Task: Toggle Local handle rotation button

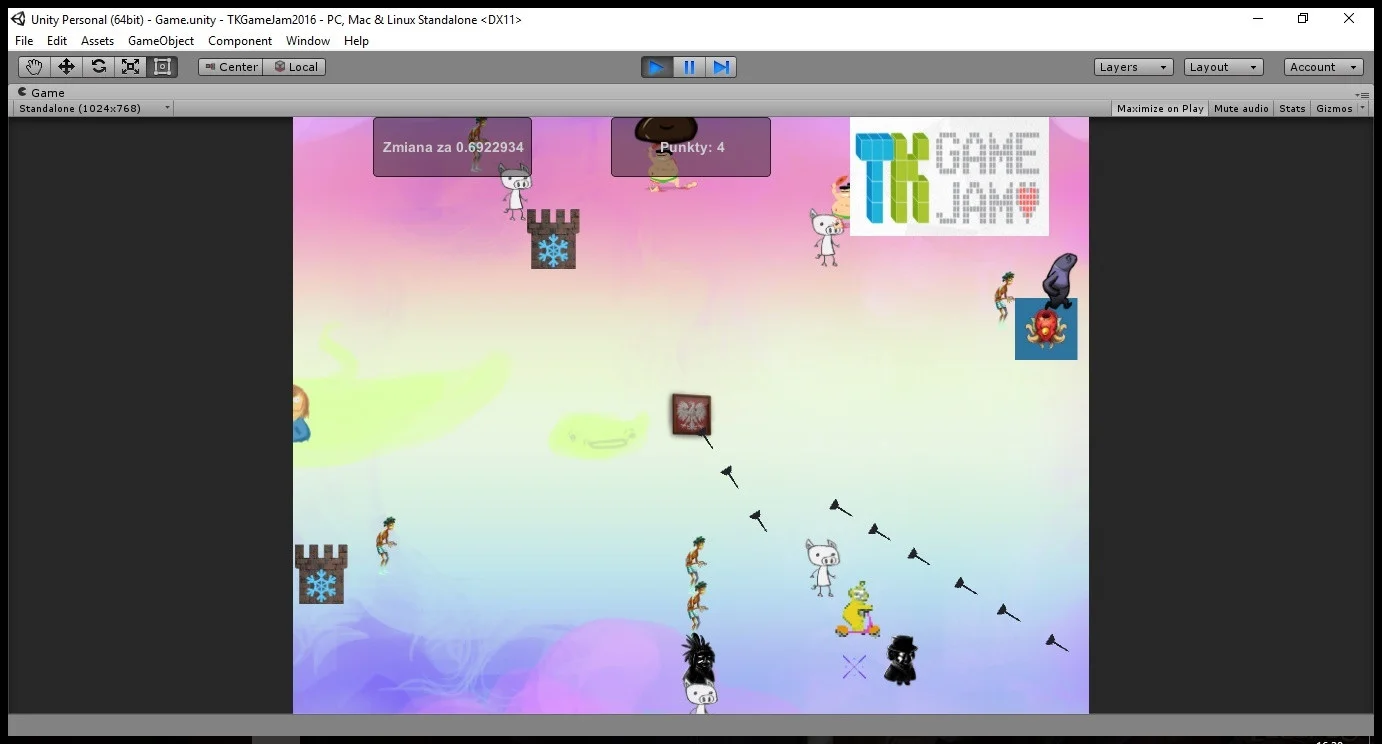Action: click(x=295, y=67)
